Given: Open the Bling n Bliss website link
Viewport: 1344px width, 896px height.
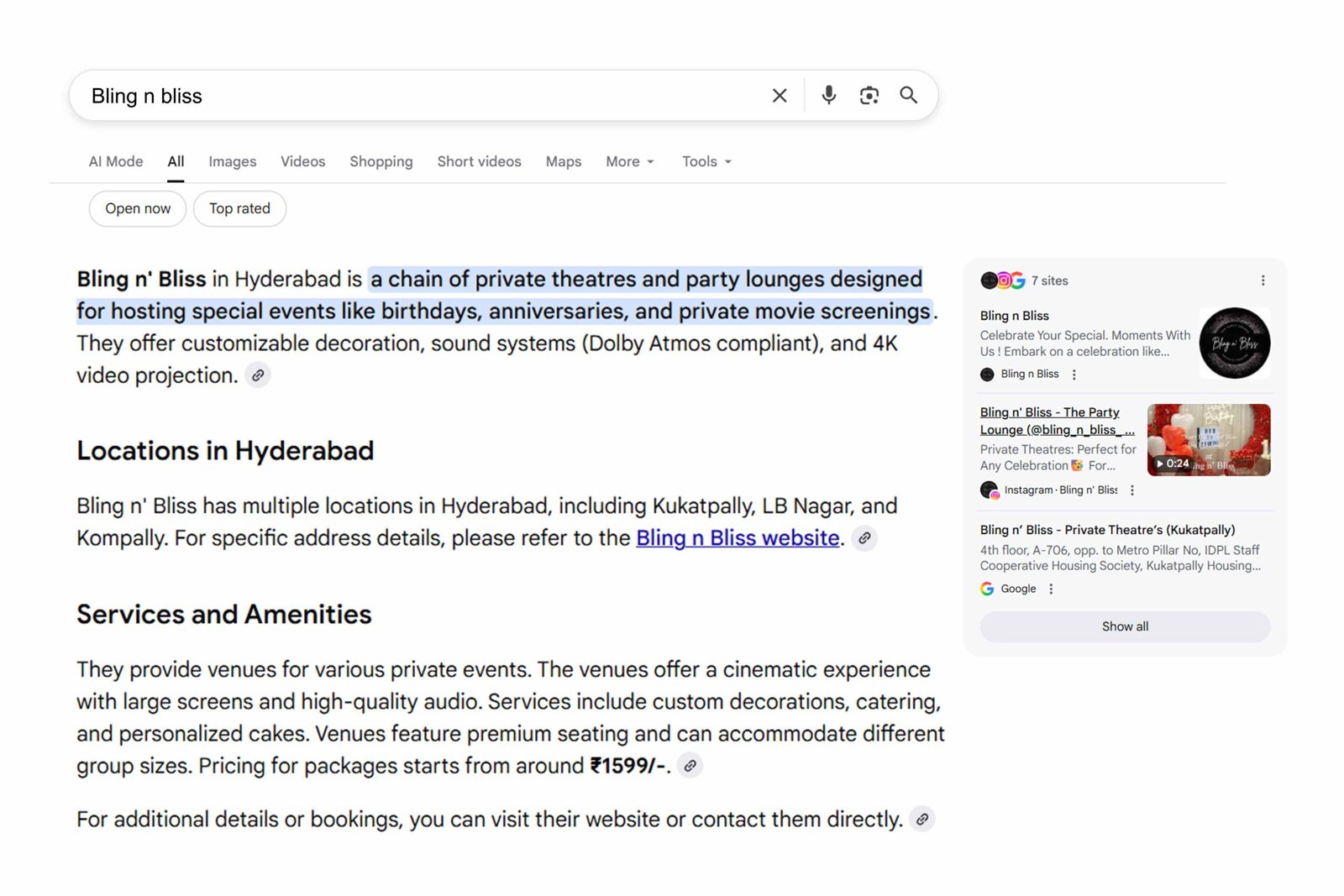Looking at the screenshot, I should 737,537.
